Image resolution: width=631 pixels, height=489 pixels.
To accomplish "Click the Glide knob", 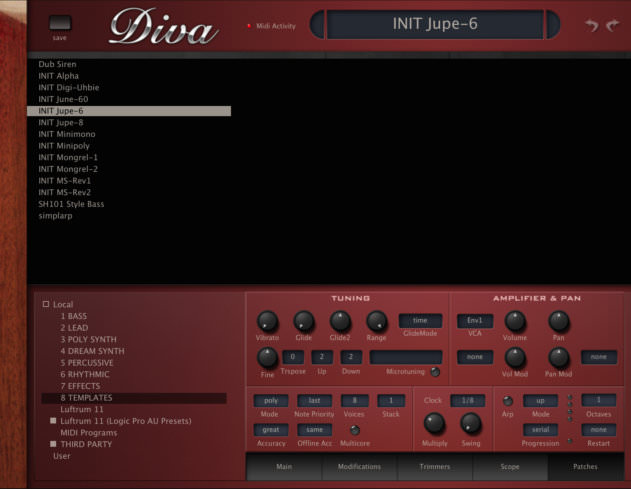I will tap(303, 321).
